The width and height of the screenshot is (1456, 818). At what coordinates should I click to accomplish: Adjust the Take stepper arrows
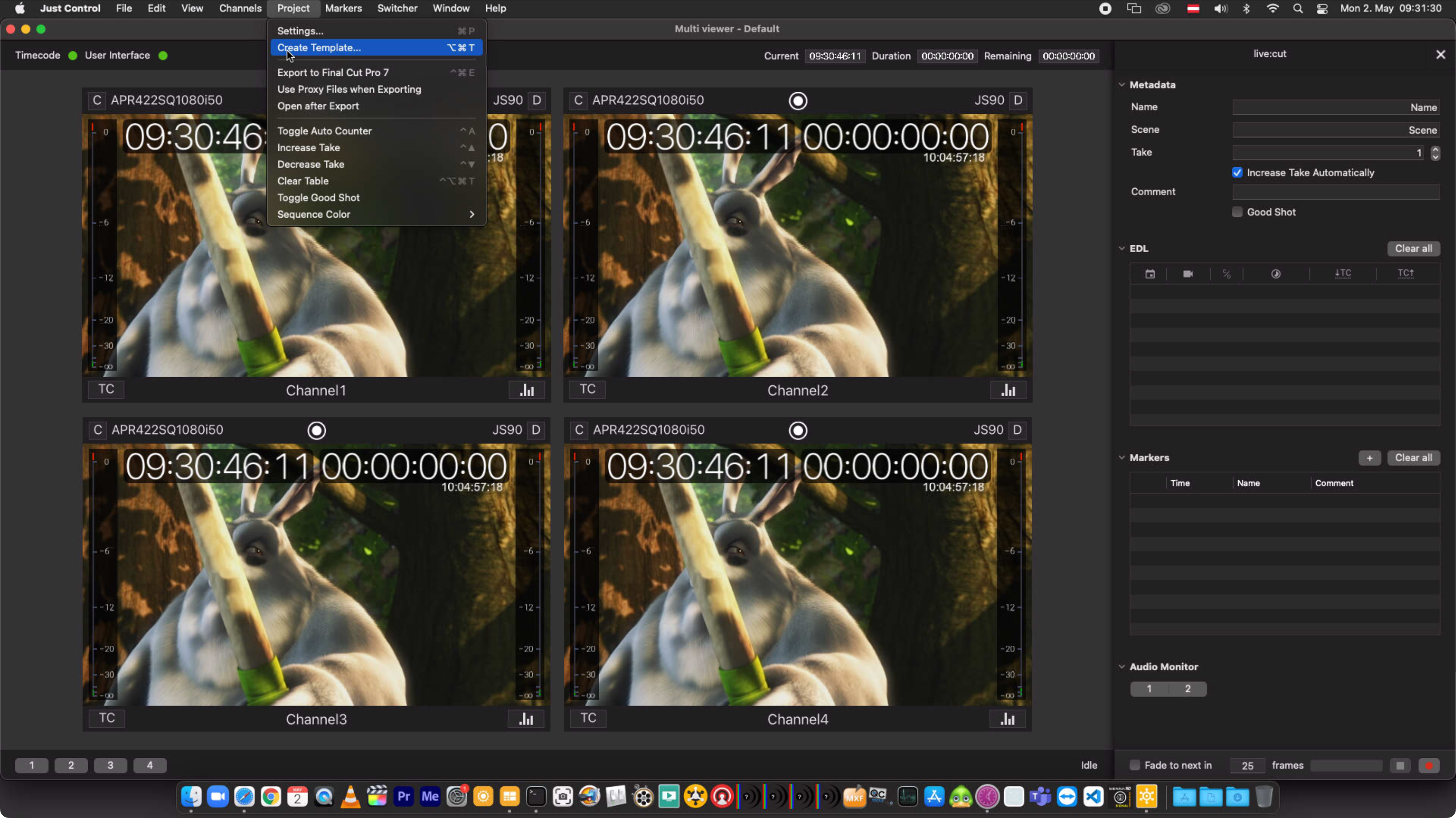pos(1435,153)
